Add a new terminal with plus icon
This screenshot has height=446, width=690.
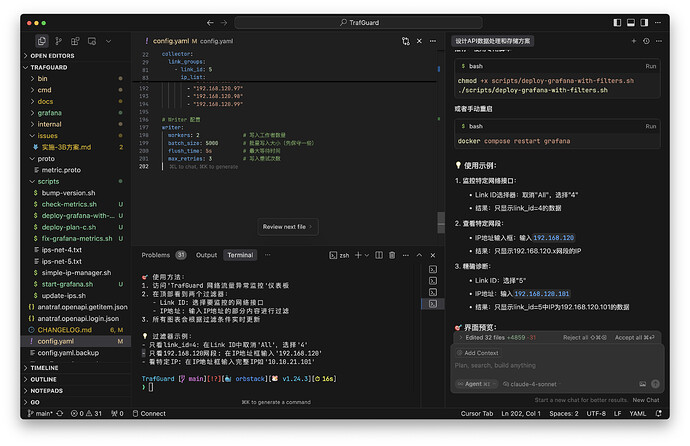point(358,255)
